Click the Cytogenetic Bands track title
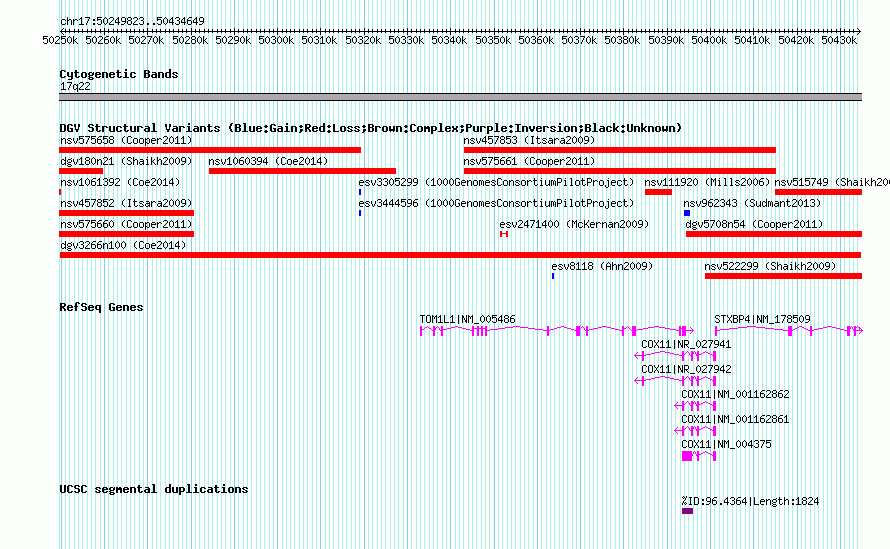The image size is (890, 549). (x=119, y=74)
